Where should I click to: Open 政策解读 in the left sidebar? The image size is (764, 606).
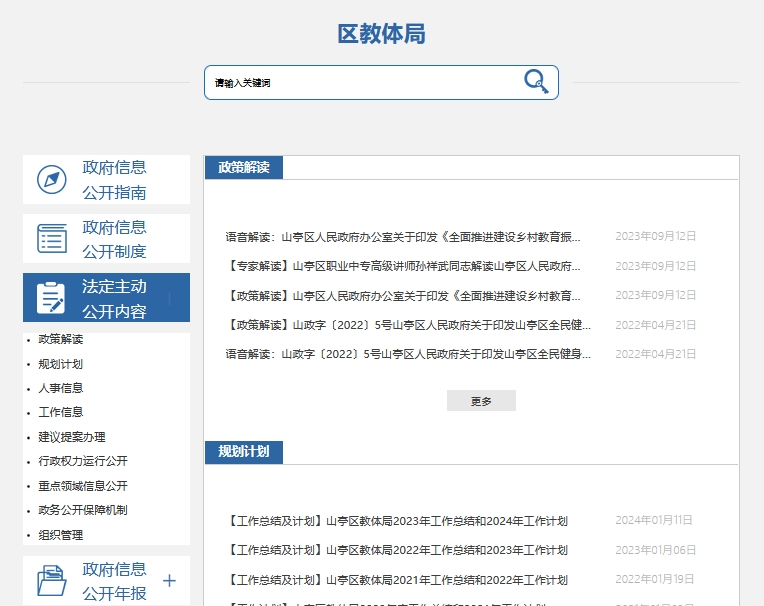(61, 339)
